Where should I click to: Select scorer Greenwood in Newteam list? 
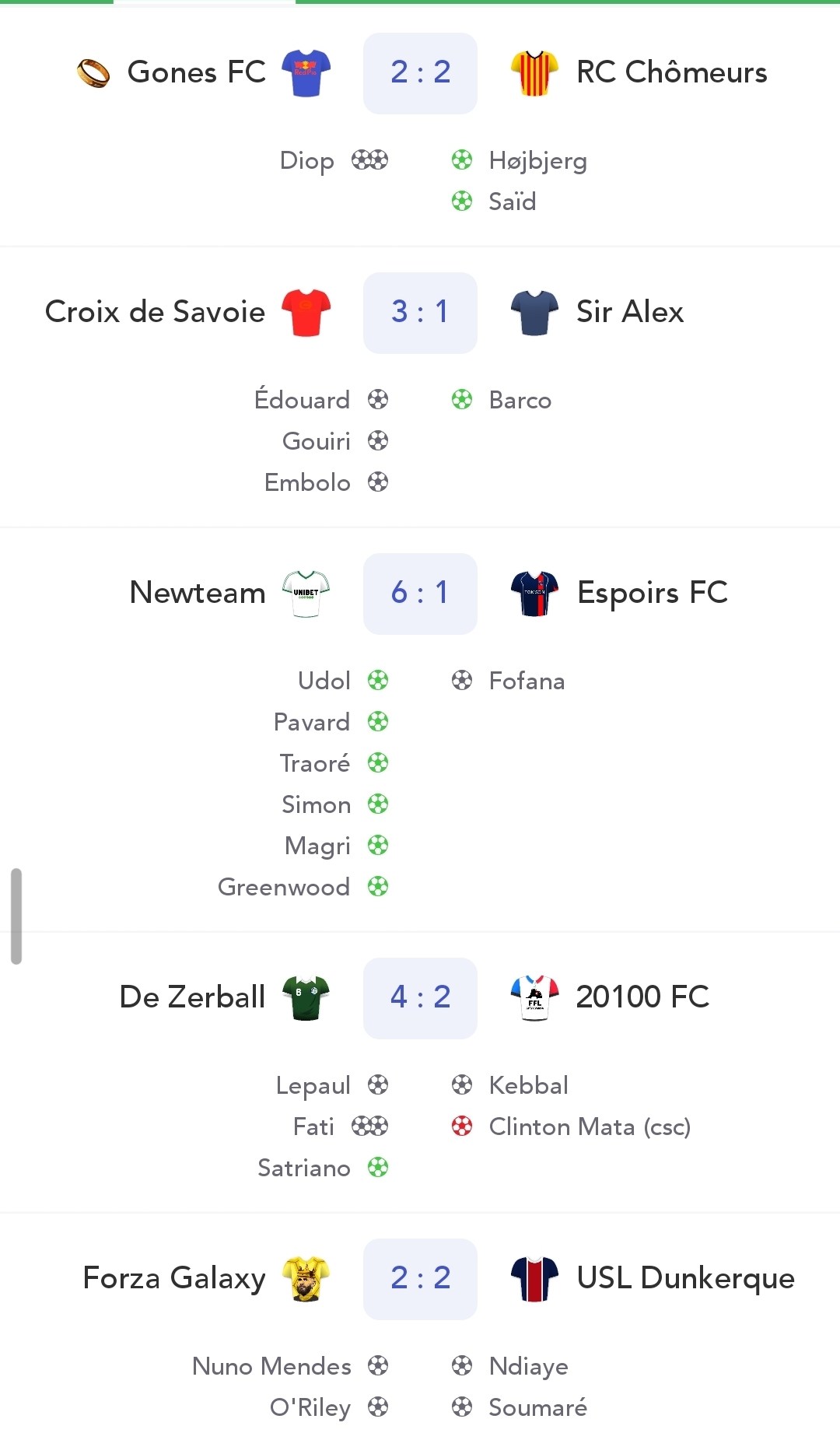pos(284,887)
